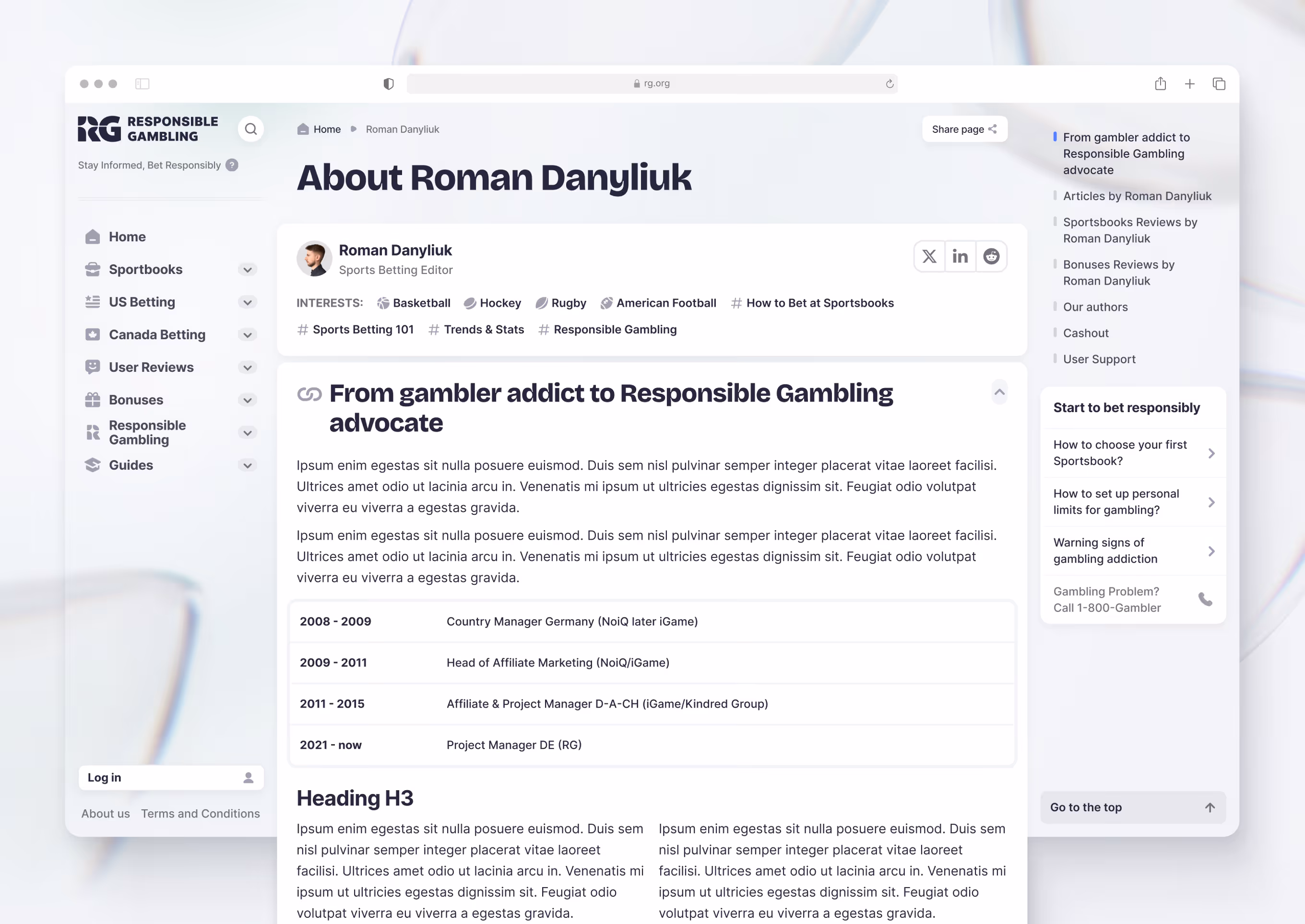Toggle the browser sidebar panel icon
The height and width of the screenshot is (924, 1305).
click(142, 83)
